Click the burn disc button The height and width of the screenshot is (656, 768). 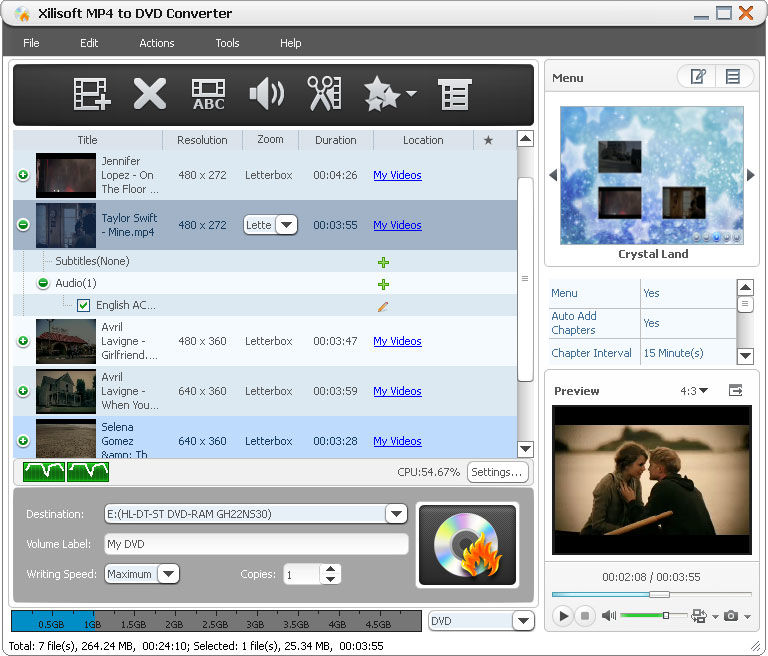tap(467, 545)
